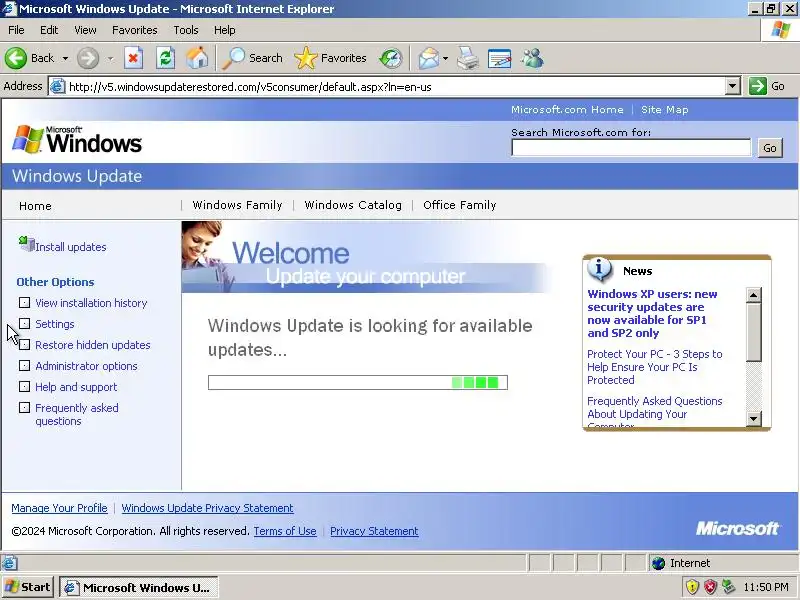
Task: Open Manage Your Profile link
Action: click(x=59, y=508)
